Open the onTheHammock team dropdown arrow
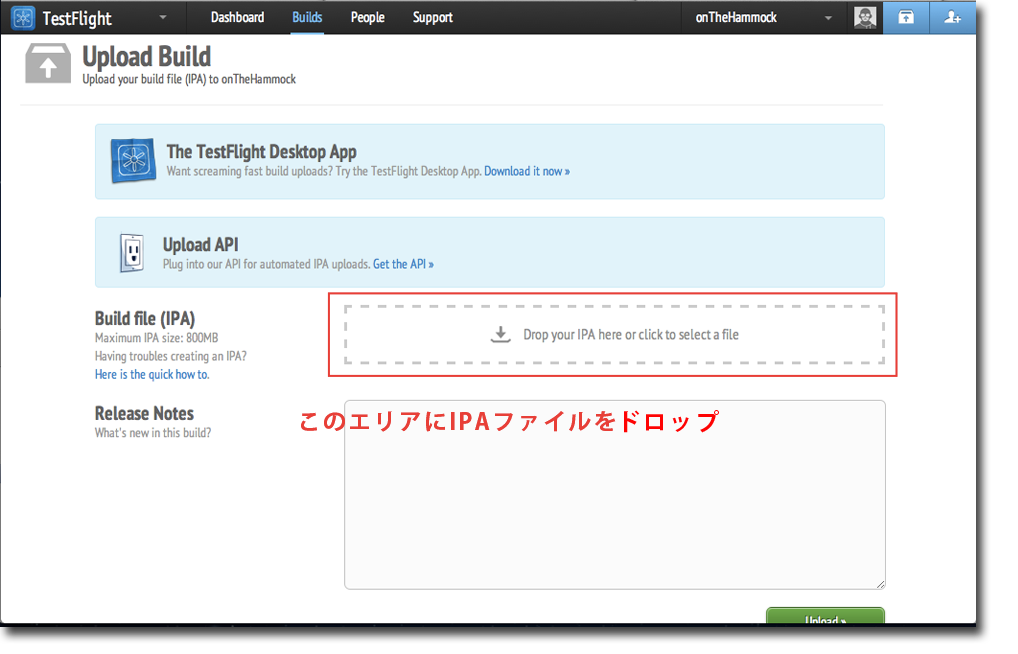The height and width of the screenshot is (654, 1018). coord(827,18)
